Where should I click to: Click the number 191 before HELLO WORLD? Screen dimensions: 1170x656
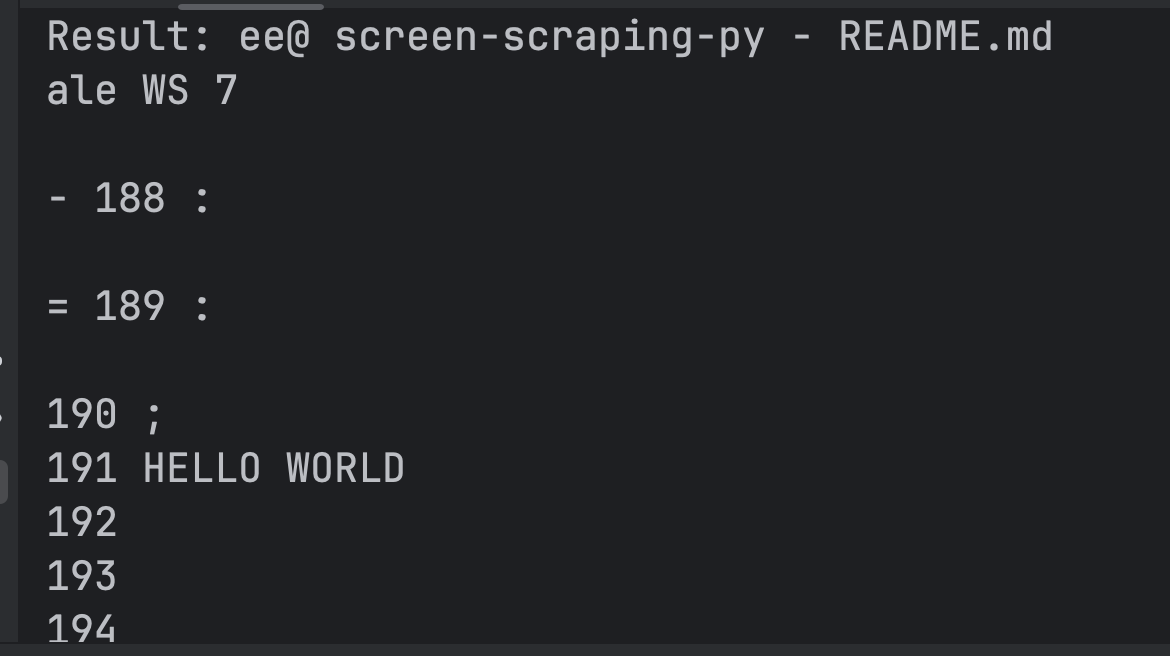coord(82,468)
